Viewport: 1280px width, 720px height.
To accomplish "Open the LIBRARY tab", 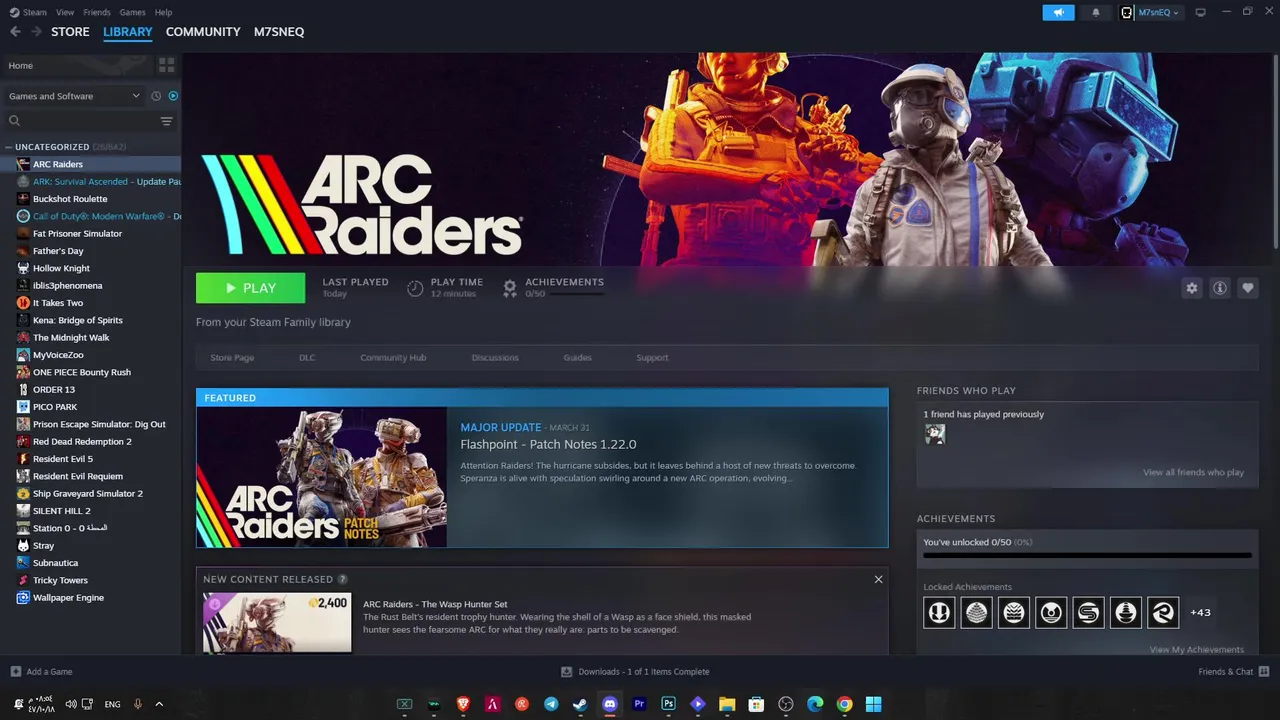I will pyautogui.click(x=128, y=32).
